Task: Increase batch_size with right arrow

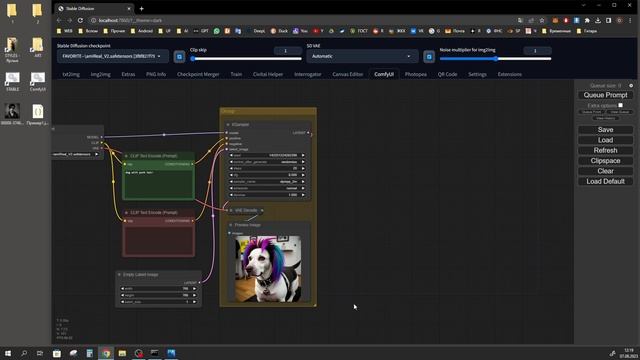Action: 194,302
